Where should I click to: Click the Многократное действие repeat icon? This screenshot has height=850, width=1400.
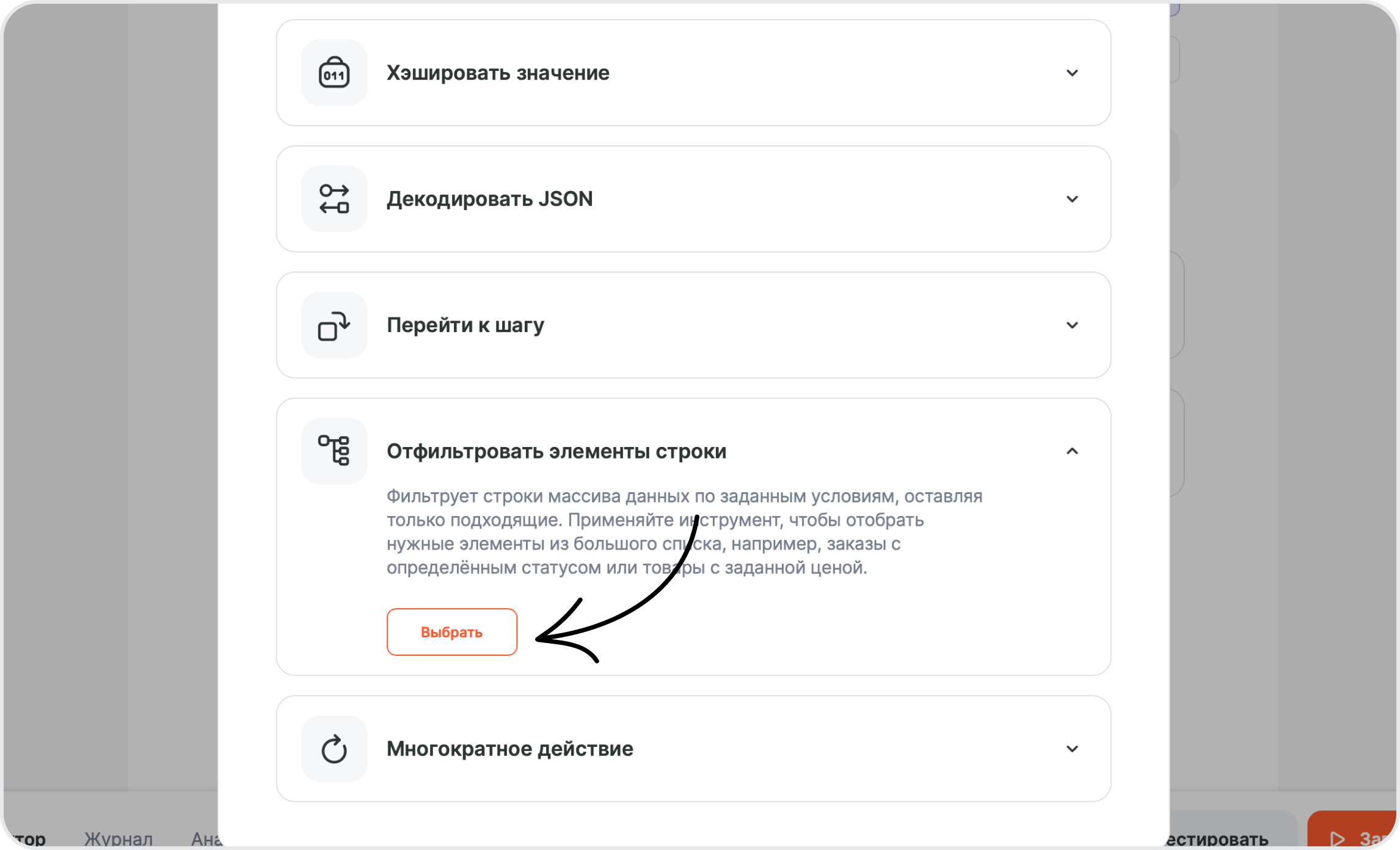click(334, 749)
